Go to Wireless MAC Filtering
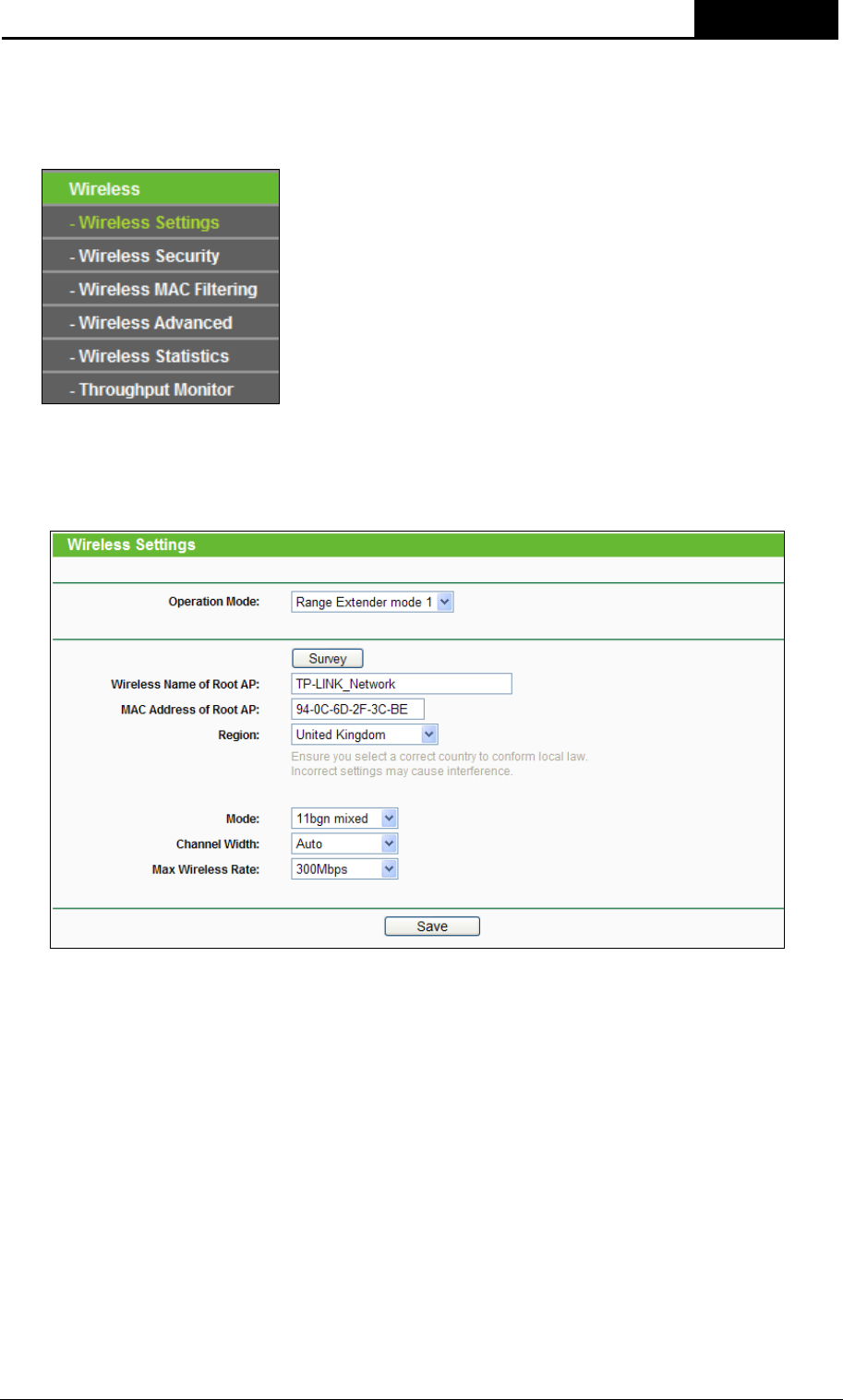This screenshot has height=1400, width=843. (161, 289)
